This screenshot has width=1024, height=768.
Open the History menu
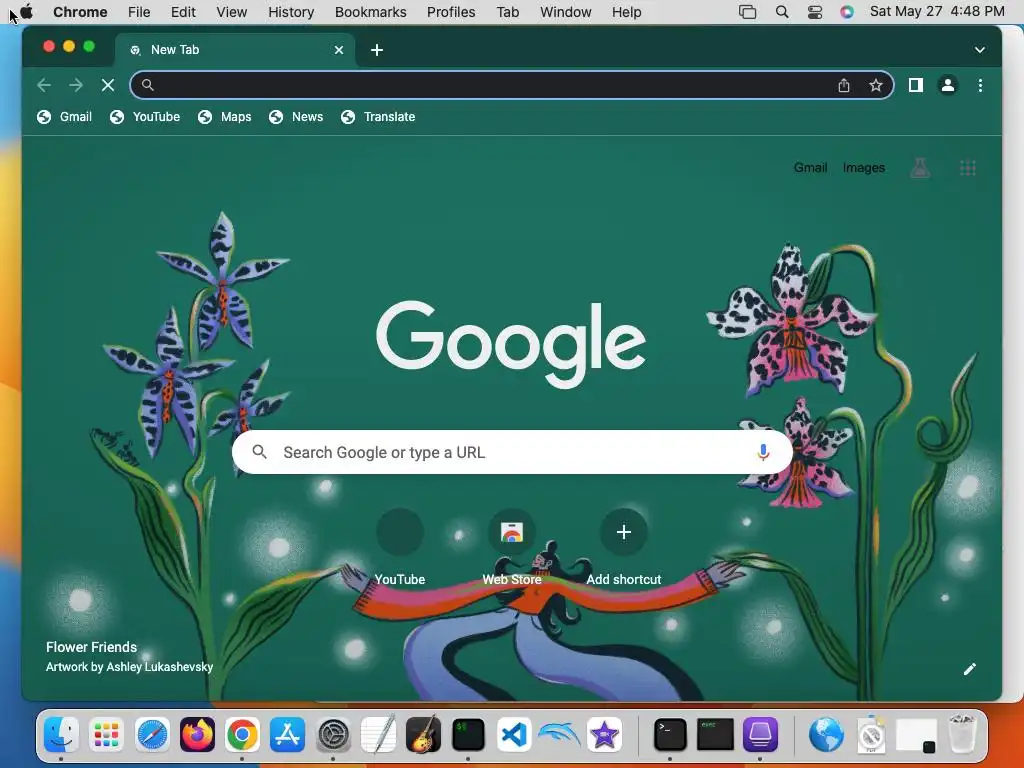(291, 12)
